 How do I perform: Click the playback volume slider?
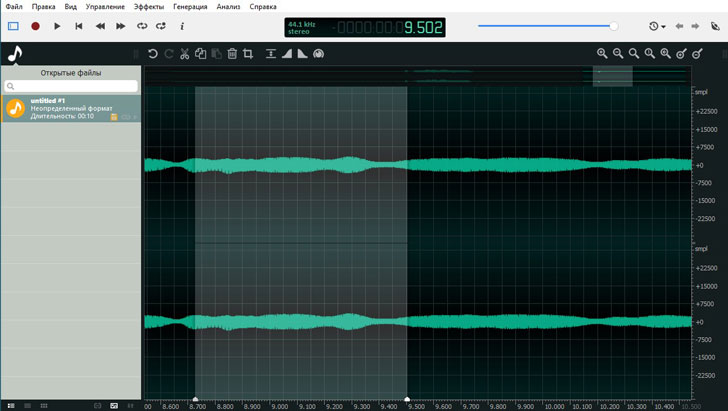(546, 26)
